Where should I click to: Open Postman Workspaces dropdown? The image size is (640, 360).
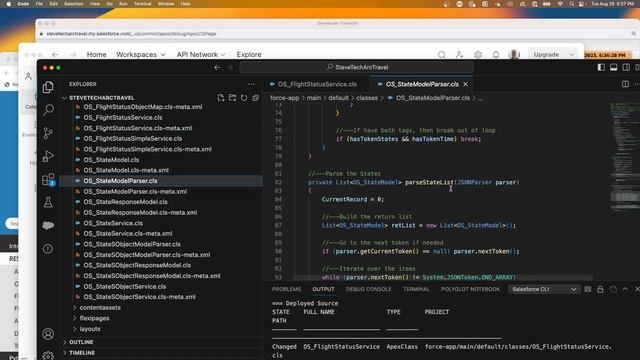click(x=140, y=54)
